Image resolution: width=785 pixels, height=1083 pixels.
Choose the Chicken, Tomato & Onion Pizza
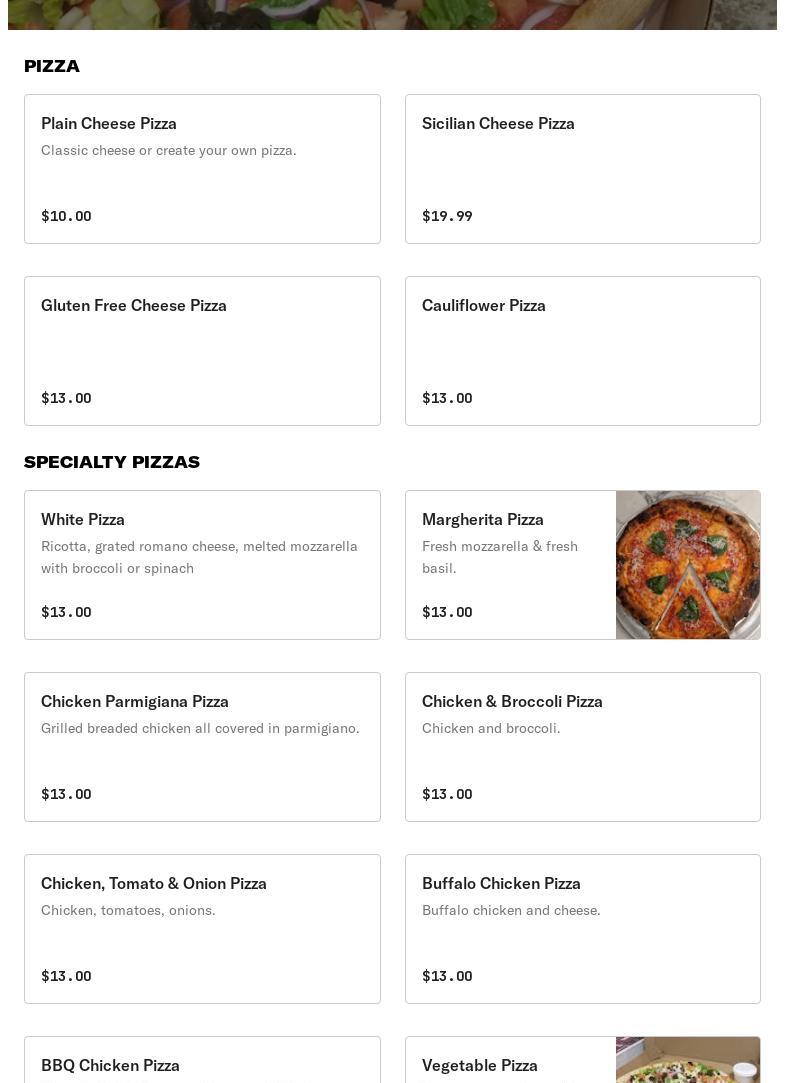click(202, 929)
